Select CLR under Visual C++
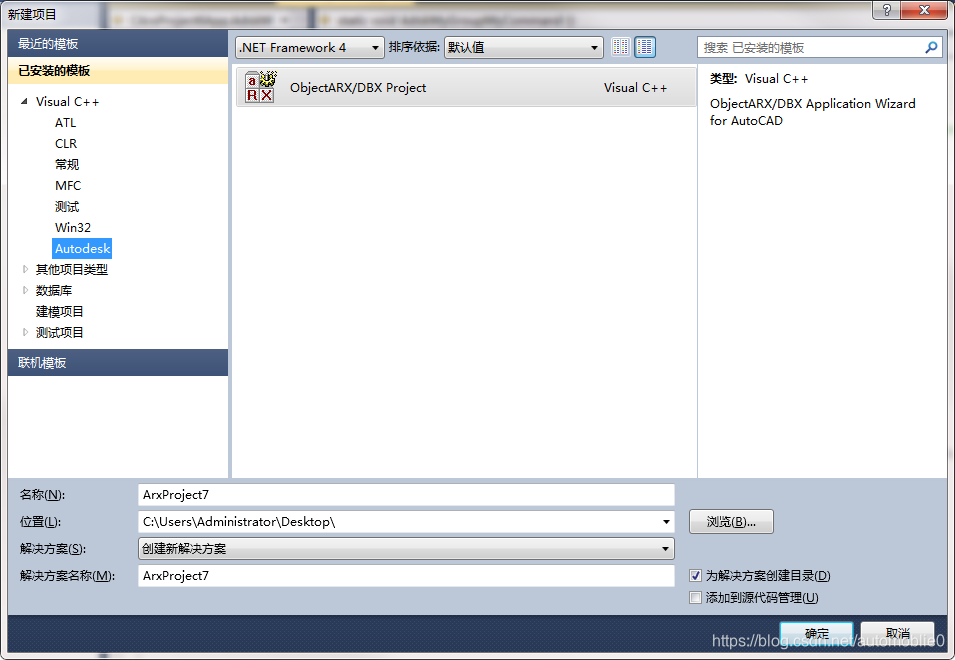The image size is (955, 660). [66, 144]
